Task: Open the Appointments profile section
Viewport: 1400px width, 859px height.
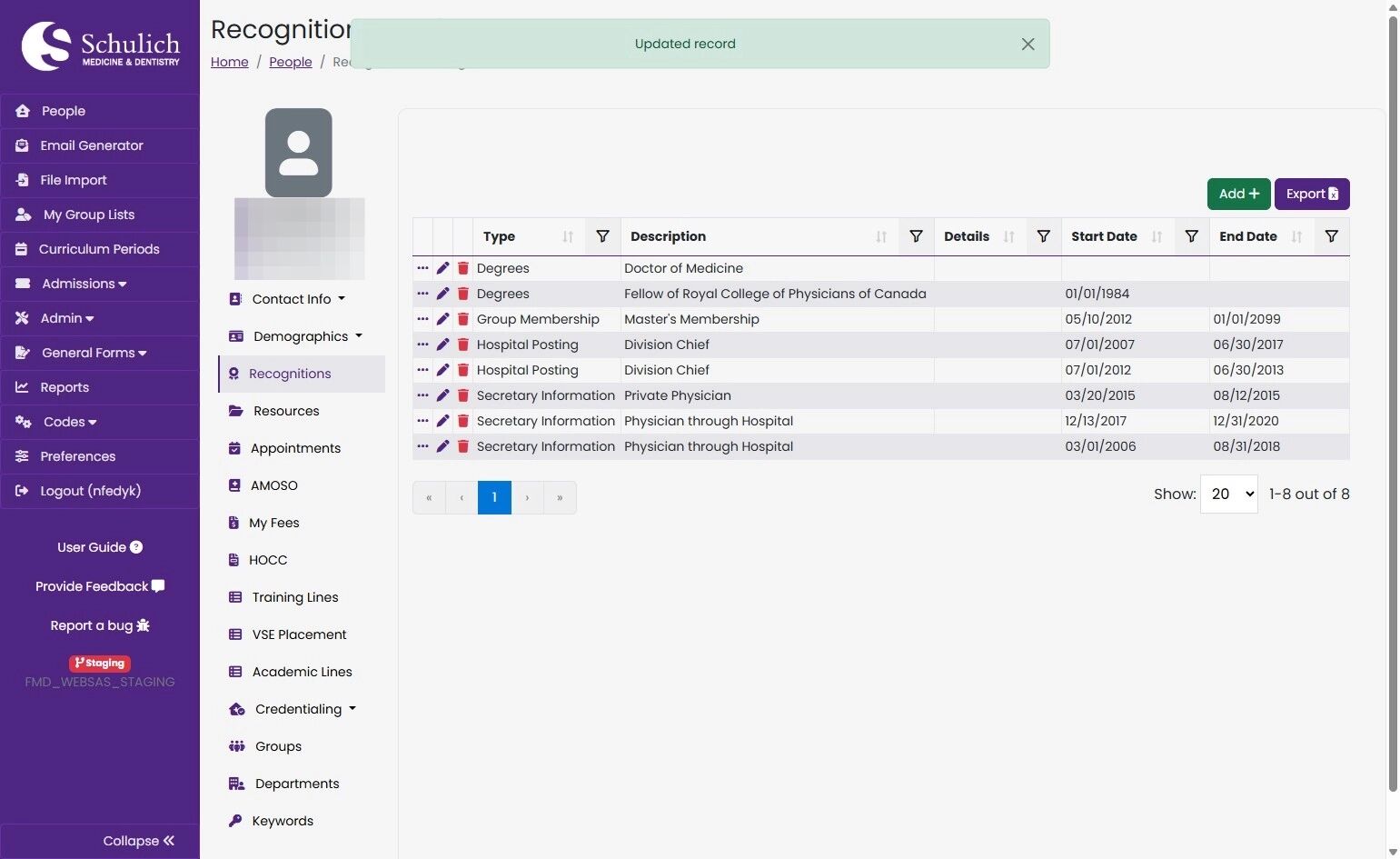Action: pos(301,448)
